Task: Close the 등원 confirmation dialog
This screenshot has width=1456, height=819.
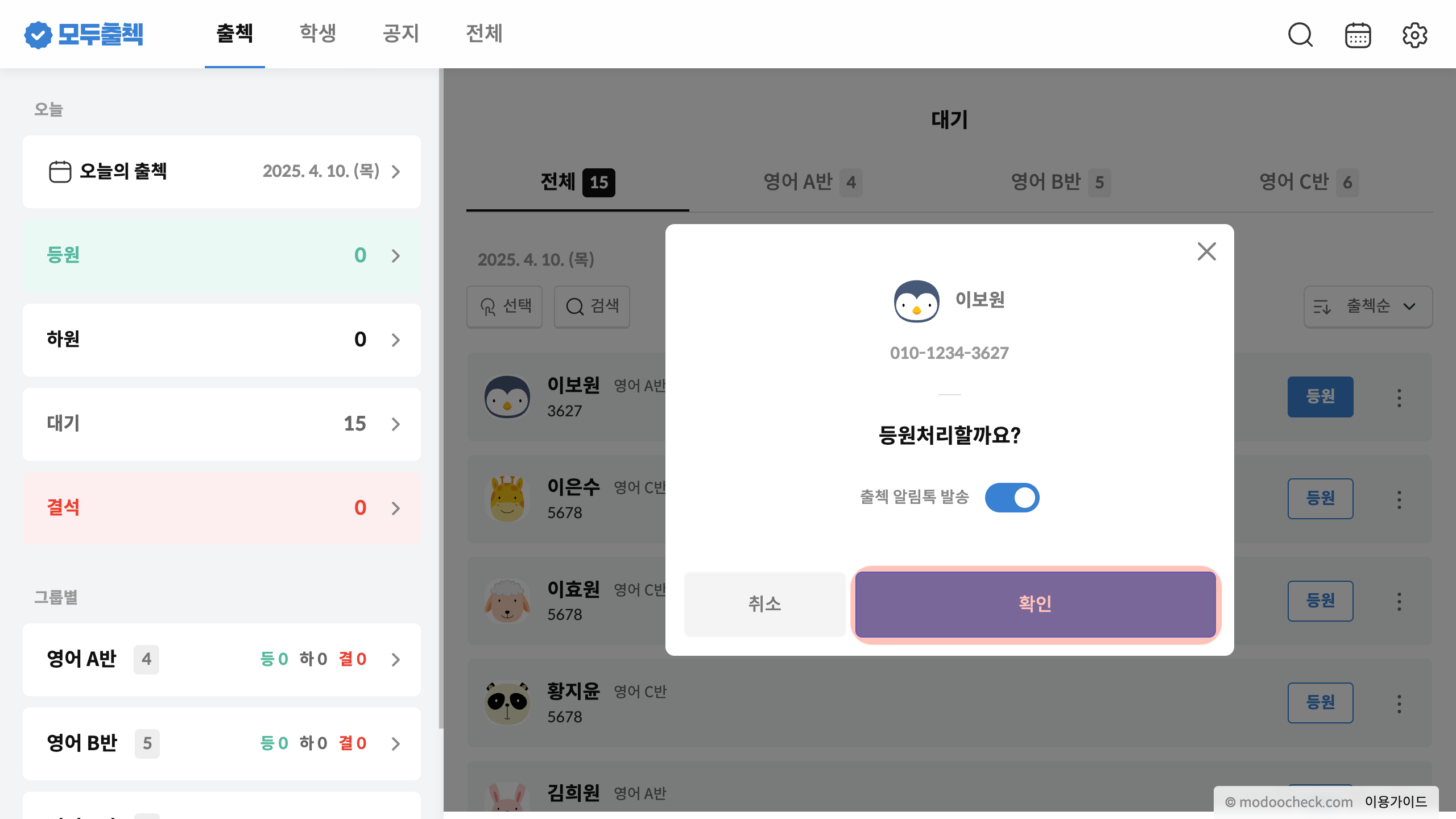Action: coord(1206,251)
